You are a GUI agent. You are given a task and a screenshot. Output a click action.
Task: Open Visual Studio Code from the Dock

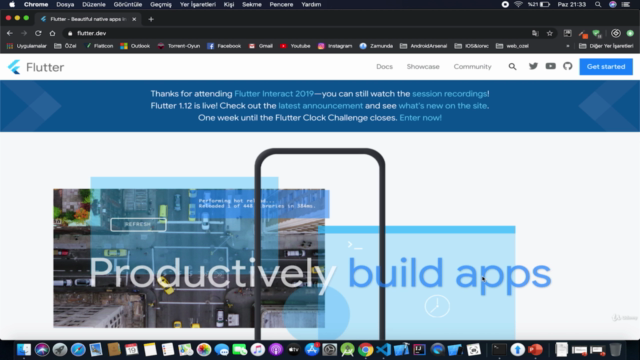[383, 350]
